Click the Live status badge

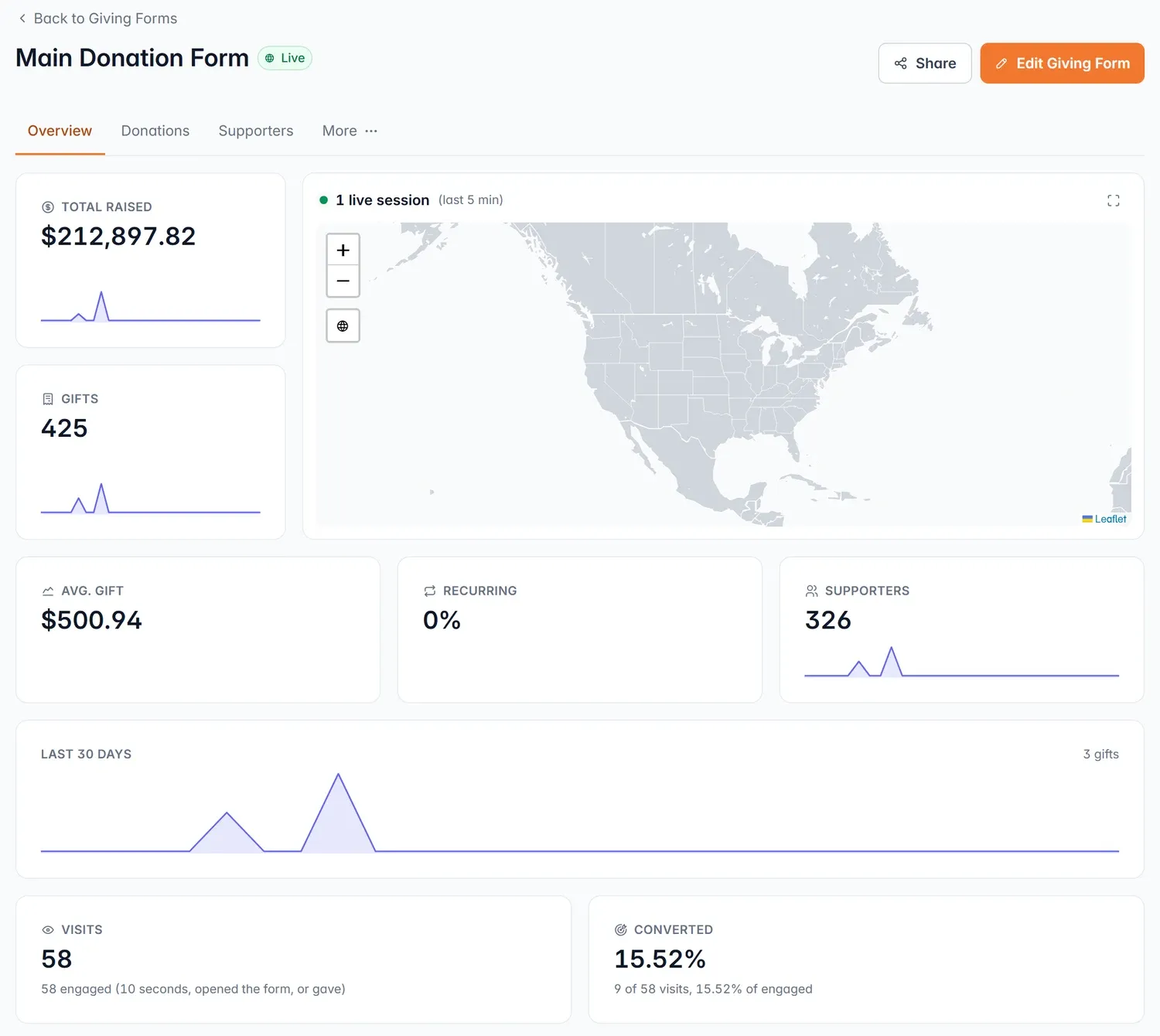click(285, 58)
